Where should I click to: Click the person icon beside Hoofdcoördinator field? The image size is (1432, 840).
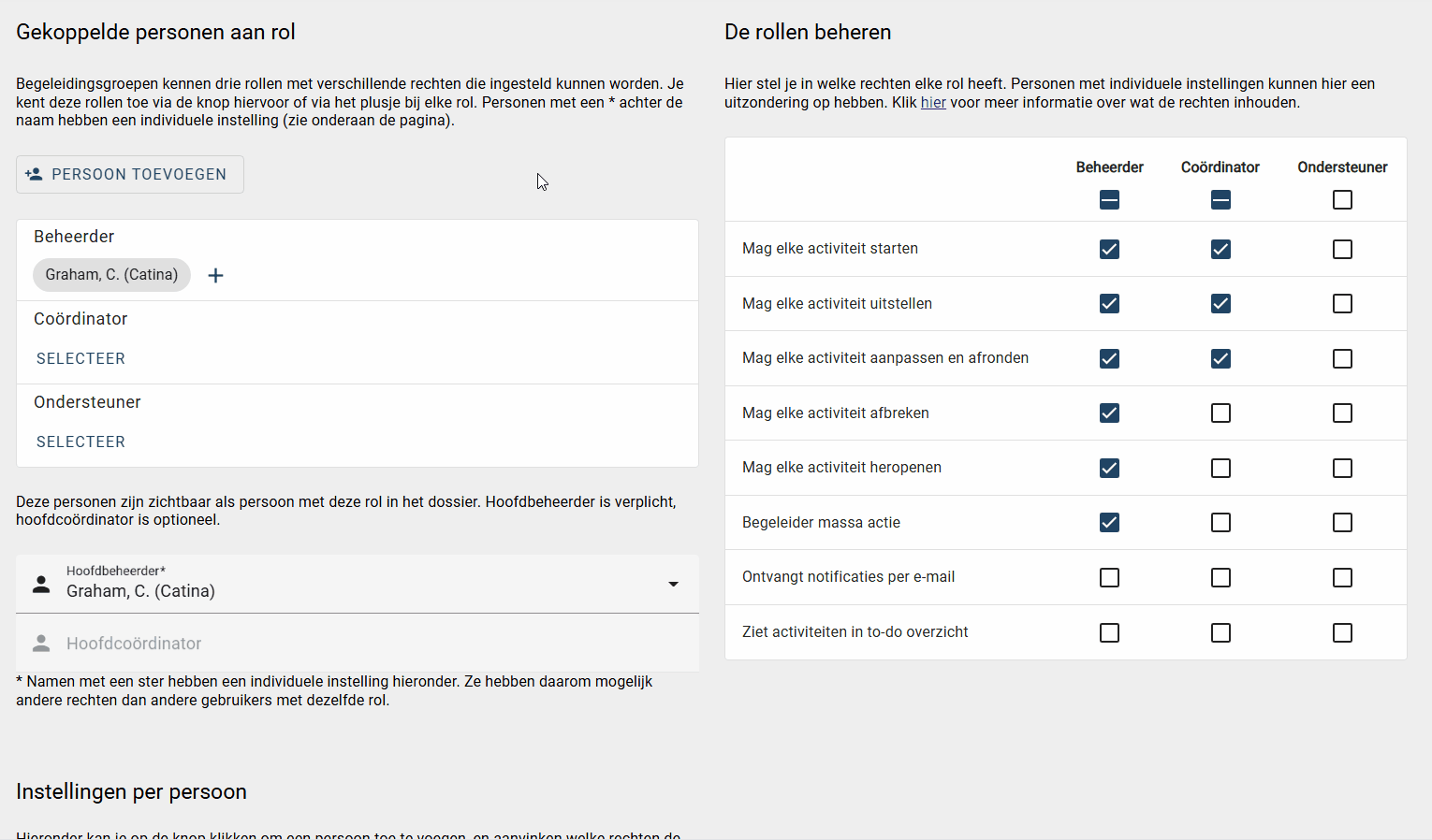(41, 644)
